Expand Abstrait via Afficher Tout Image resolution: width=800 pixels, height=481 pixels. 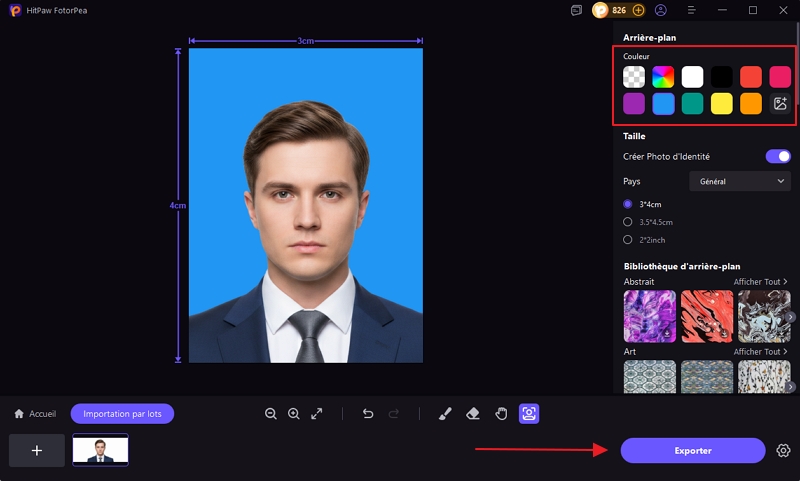coord(760,282)
